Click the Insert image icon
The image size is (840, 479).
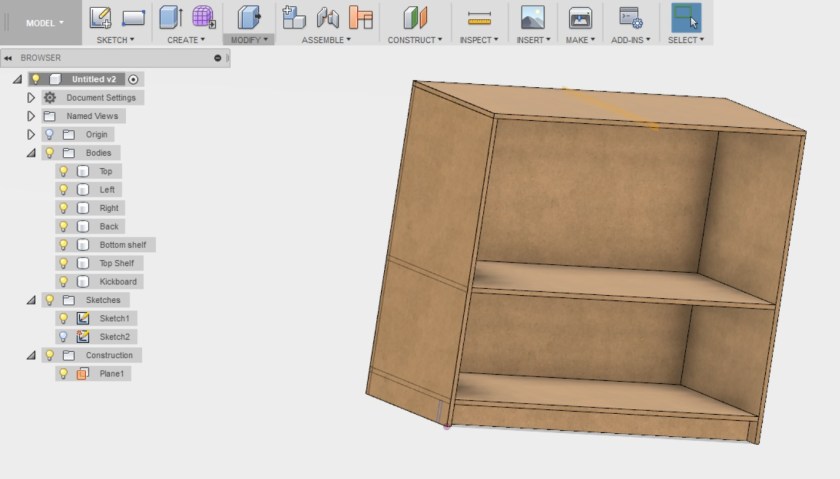coord(533,17)
